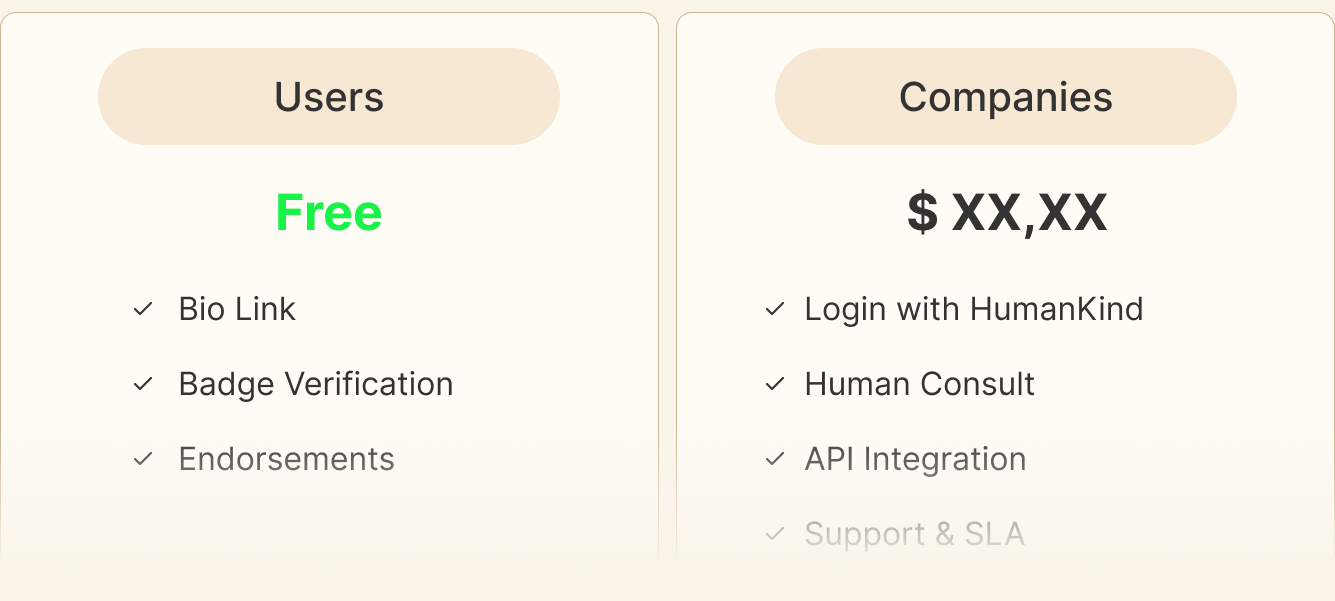The height and width of the screenshot is (601, 1335).
Task: Click the checkmark icon next to Endorsements
Action: [143, 459]
